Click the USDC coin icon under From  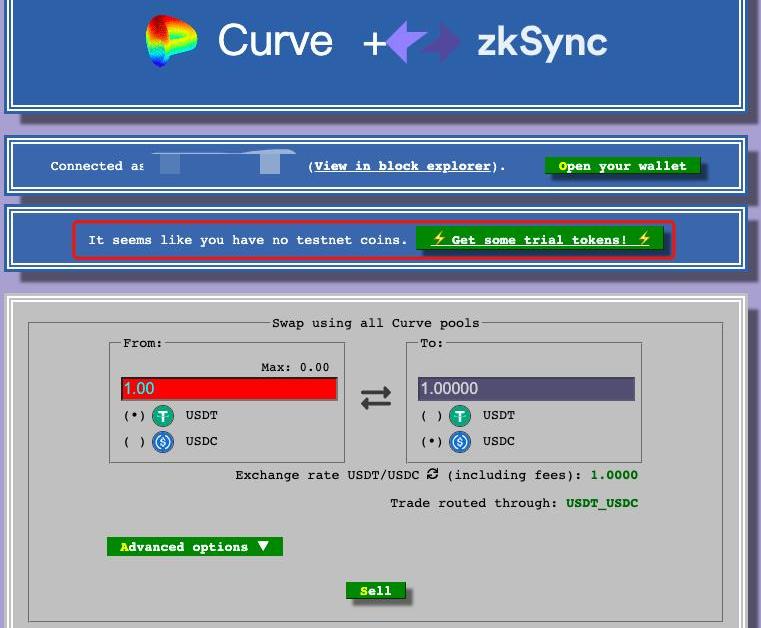point(163,442)
